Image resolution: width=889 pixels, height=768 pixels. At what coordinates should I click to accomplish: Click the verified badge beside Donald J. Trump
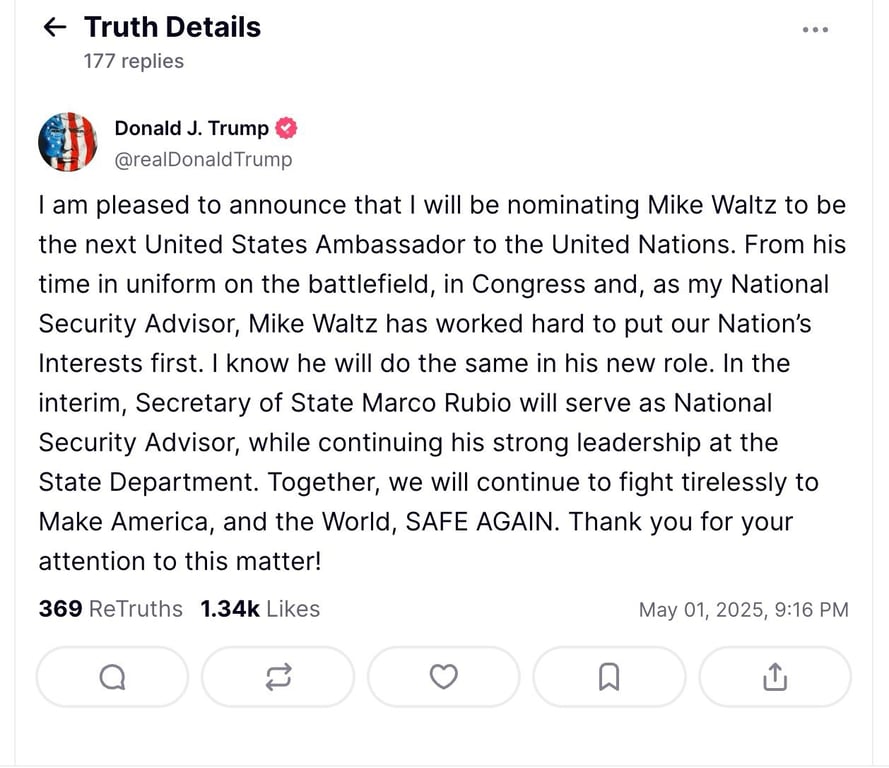tap(287, 128)
